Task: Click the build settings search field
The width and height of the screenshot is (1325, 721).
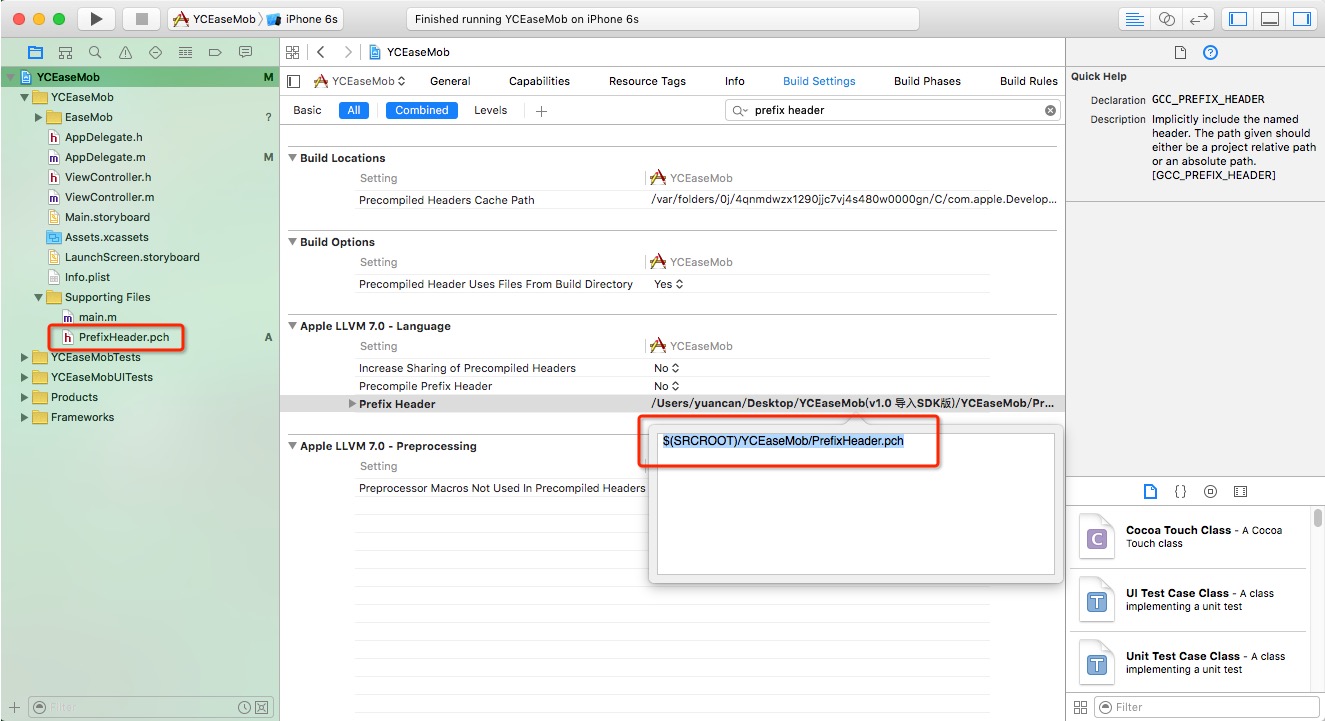Action: (893, 111)
